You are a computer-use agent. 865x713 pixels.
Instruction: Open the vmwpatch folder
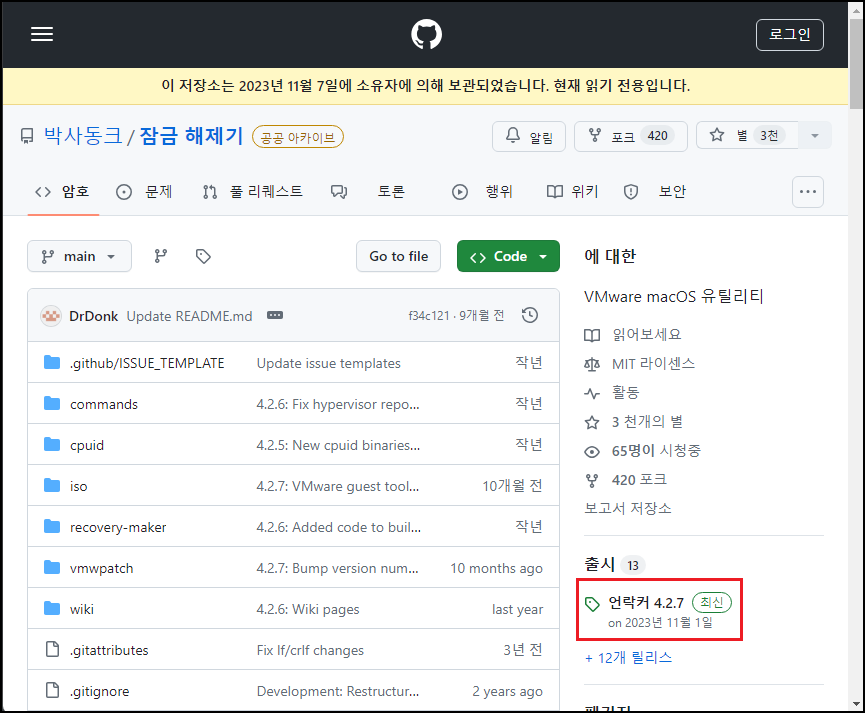[x=102, y=568]
